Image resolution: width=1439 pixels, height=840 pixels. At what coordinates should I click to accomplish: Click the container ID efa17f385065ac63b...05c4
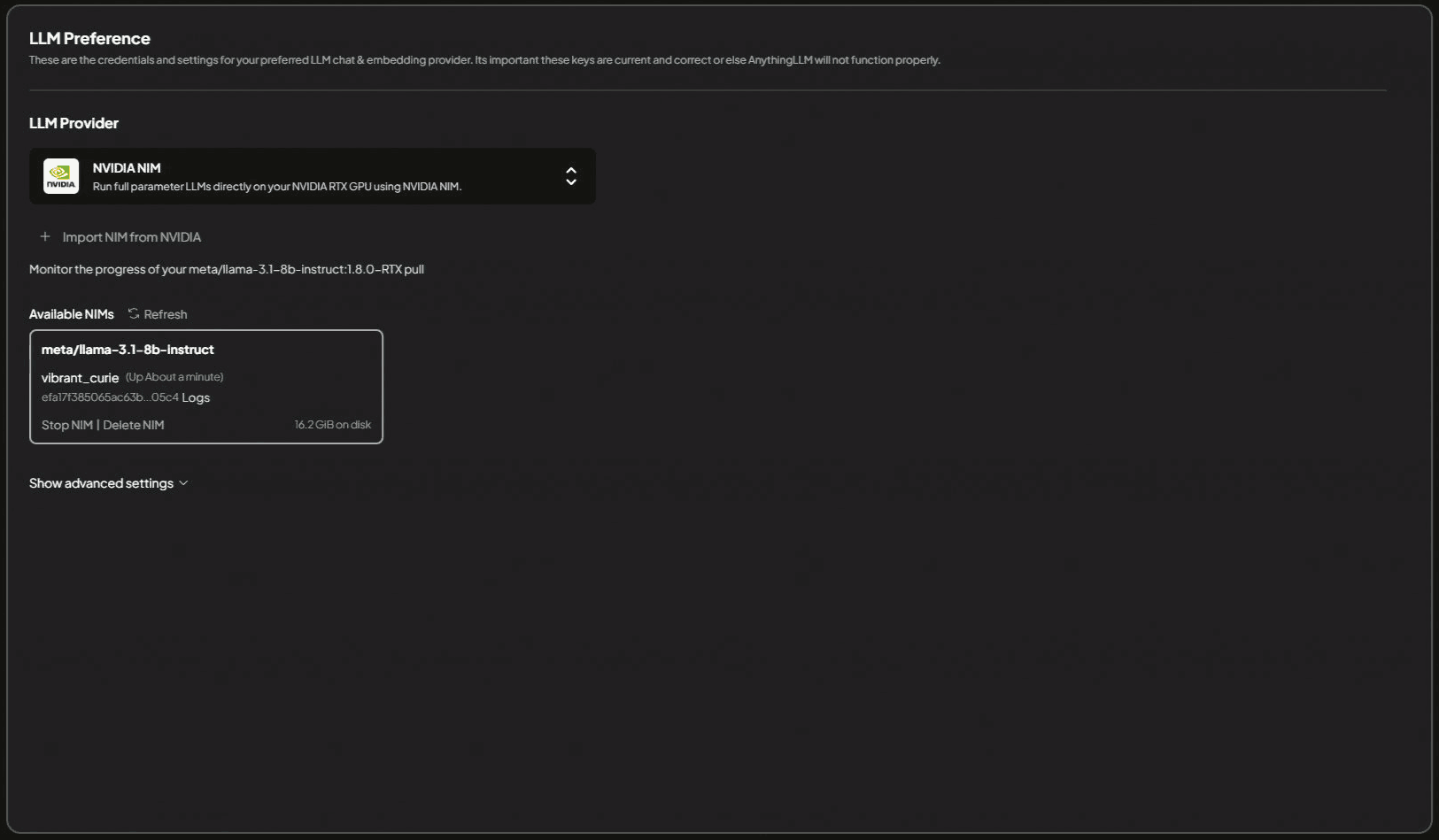pos(110,397)
